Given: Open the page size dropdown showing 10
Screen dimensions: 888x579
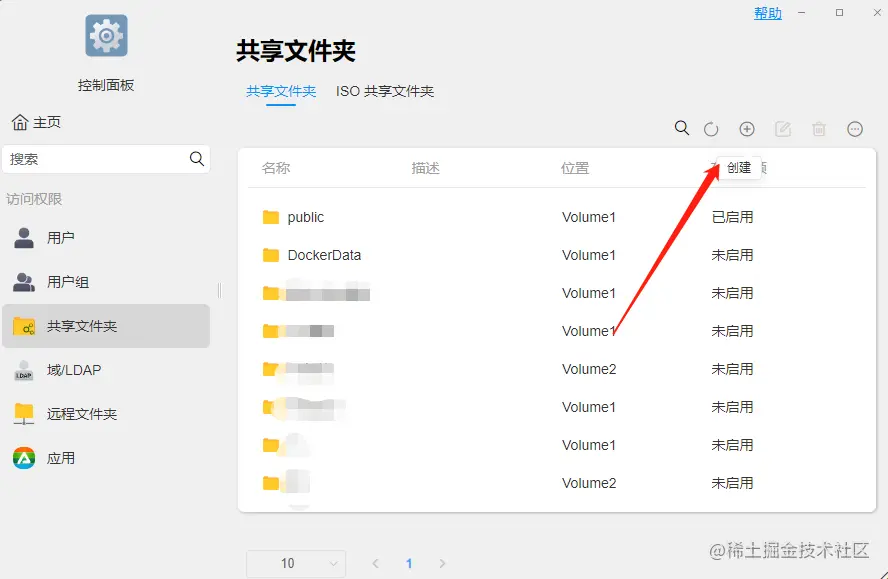Looking at the screenshot, I should (296, 563).
